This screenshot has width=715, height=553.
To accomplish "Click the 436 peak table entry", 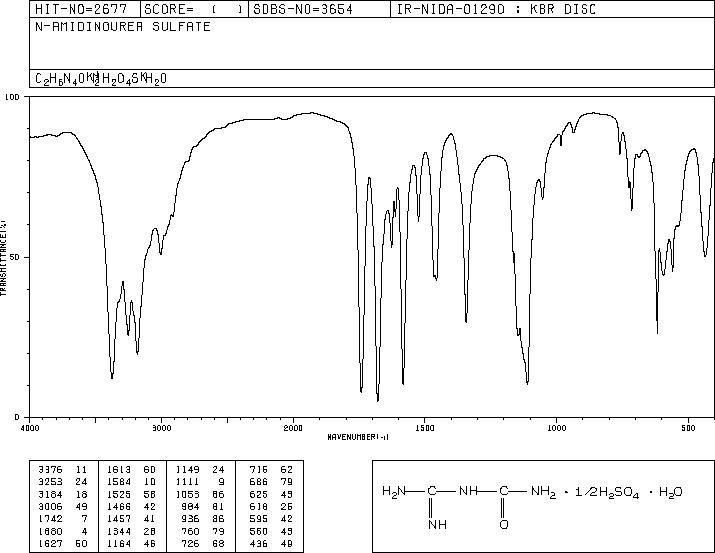I will point(271,543).
